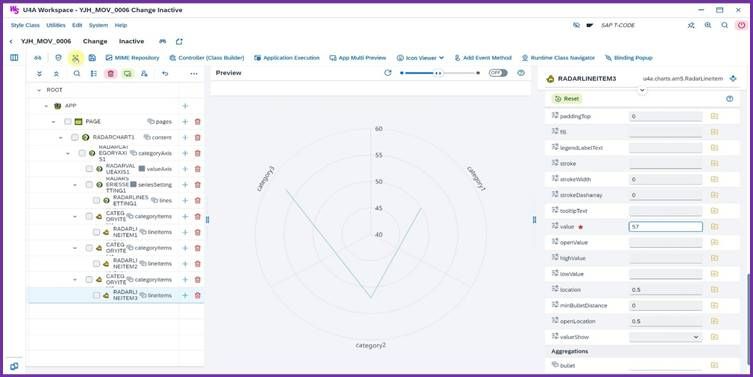753x377 pixels.
Task: Expand all tree nodes icon
Action: coord(39,73)
